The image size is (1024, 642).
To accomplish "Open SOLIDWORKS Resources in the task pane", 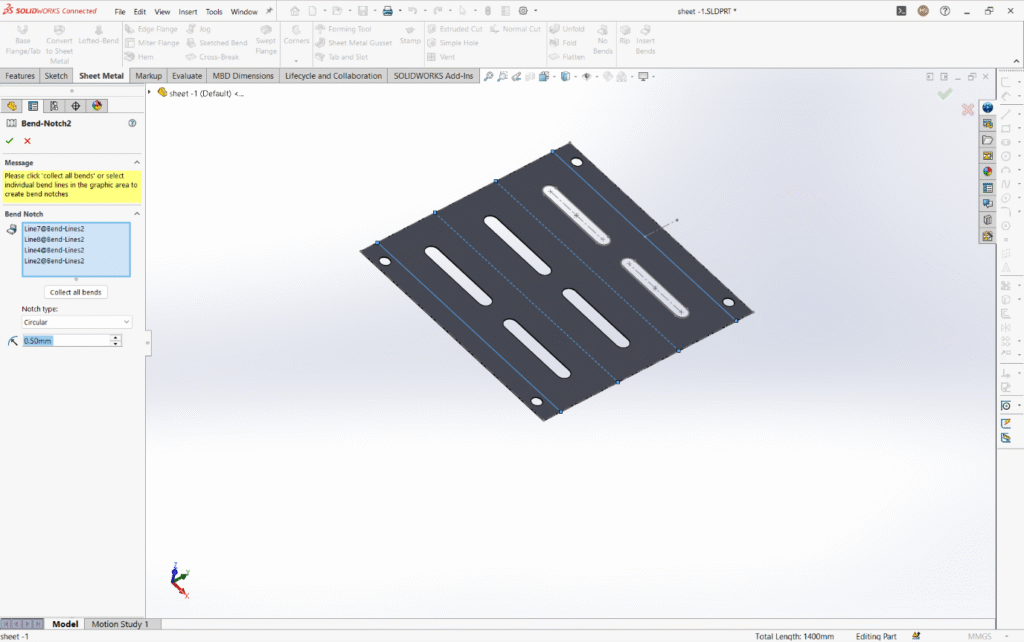I will (x=988, y=108).
